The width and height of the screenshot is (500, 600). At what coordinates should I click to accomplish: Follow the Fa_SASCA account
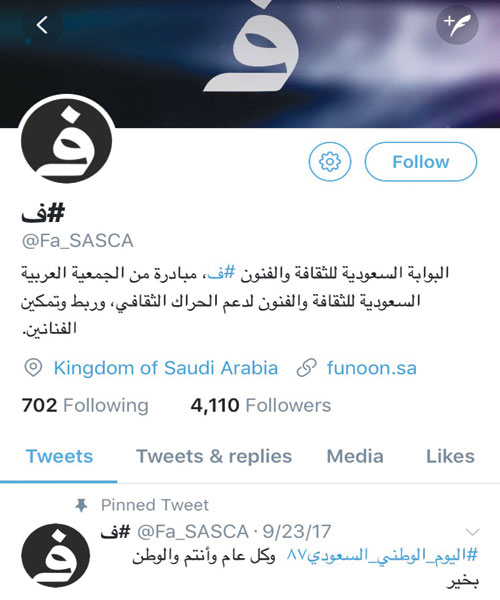[421, 161]
